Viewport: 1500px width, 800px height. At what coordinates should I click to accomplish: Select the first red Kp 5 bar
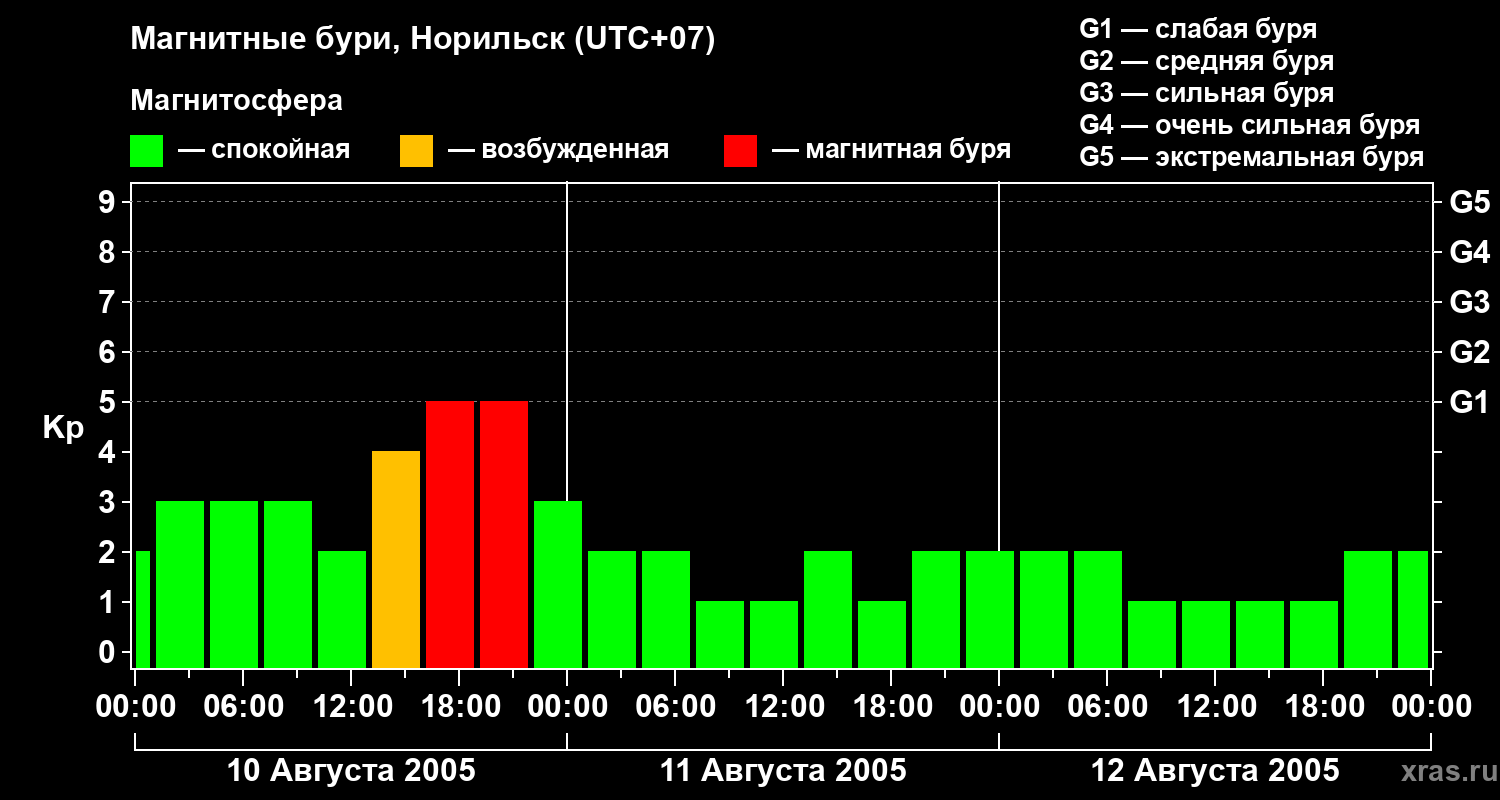(x=450, y=534)
